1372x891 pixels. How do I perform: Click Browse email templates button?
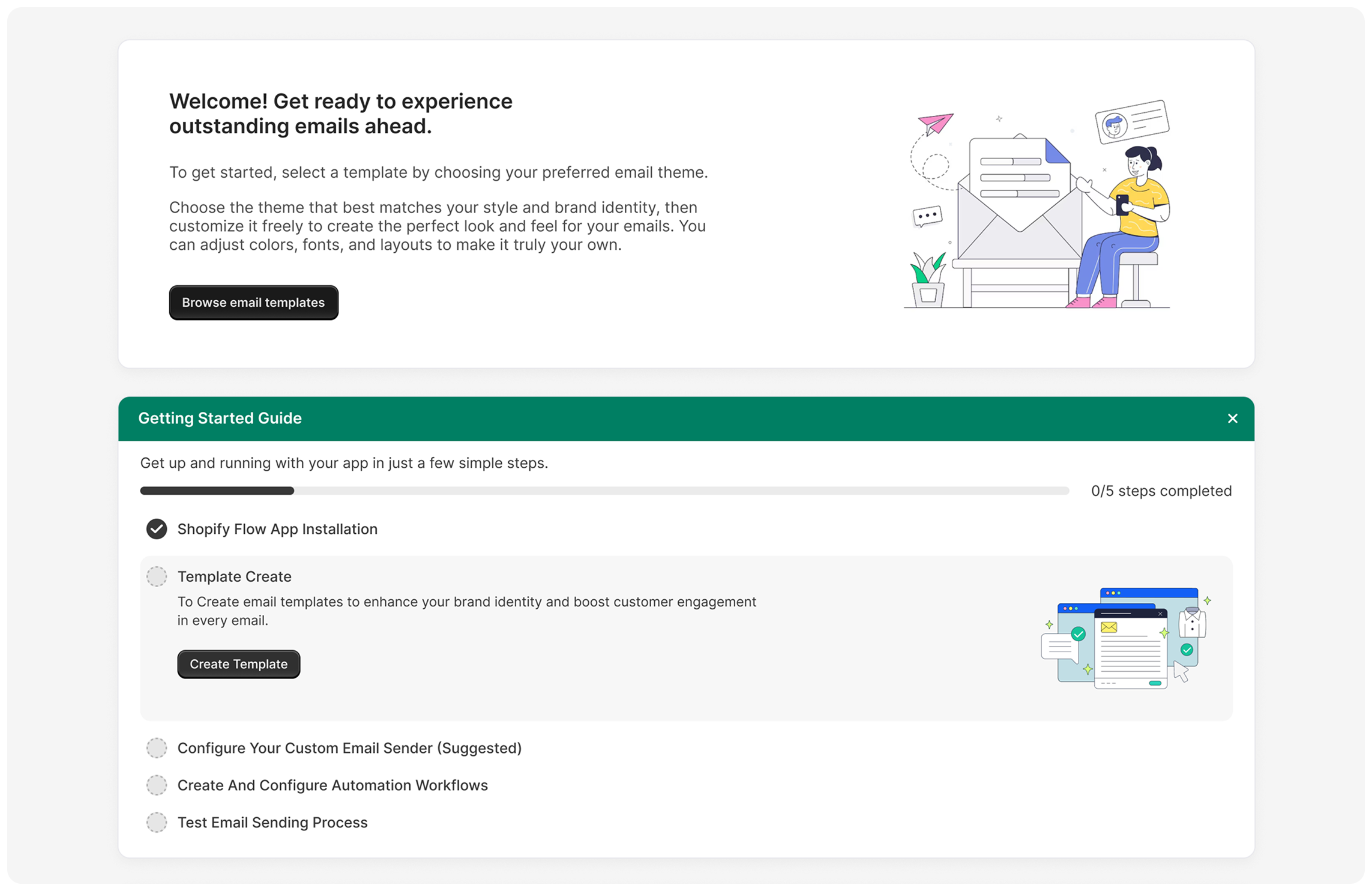pos(253,303)
